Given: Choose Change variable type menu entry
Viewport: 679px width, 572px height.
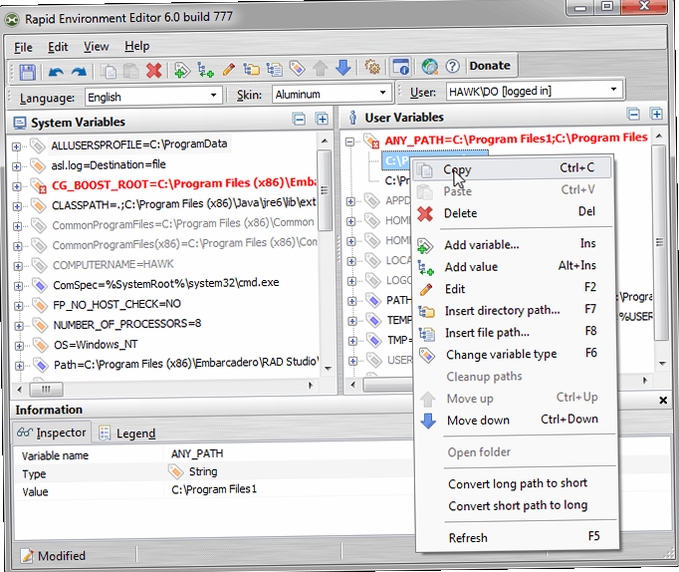Looking at the screenshot, I should (x=515, y=354).
